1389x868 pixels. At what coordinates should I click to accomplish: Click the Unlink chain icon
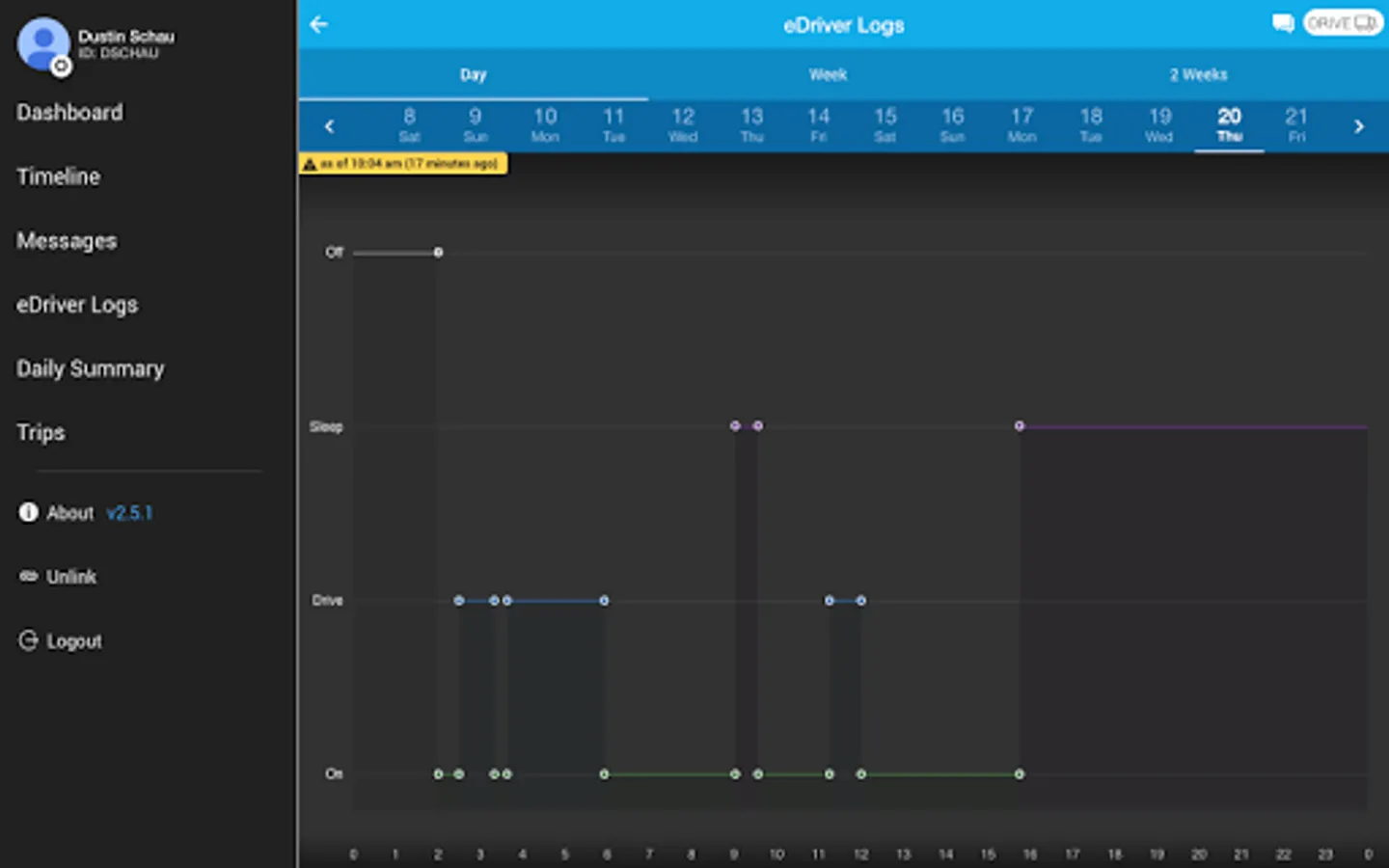tap(28, 576)
